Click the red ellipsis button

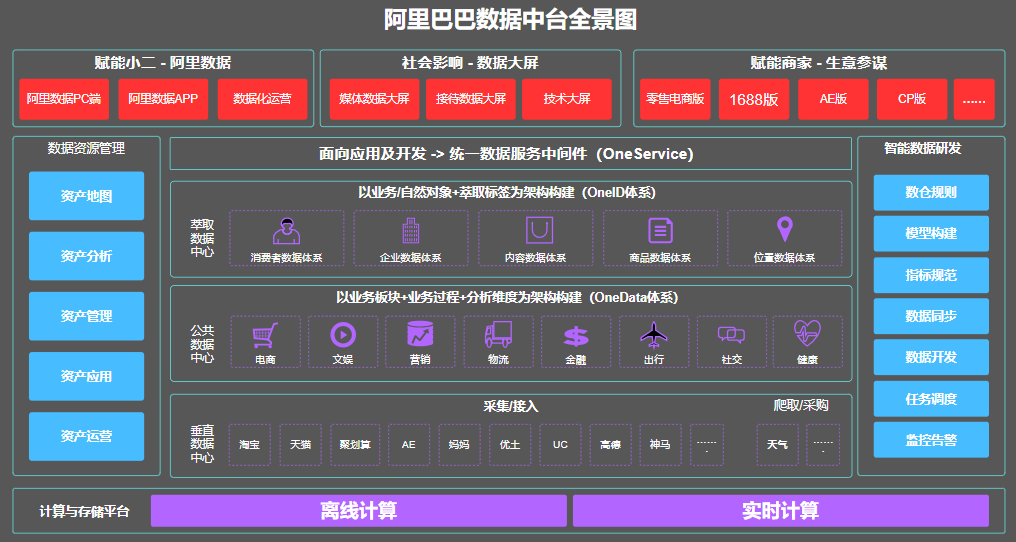click(x=974, y=99)
